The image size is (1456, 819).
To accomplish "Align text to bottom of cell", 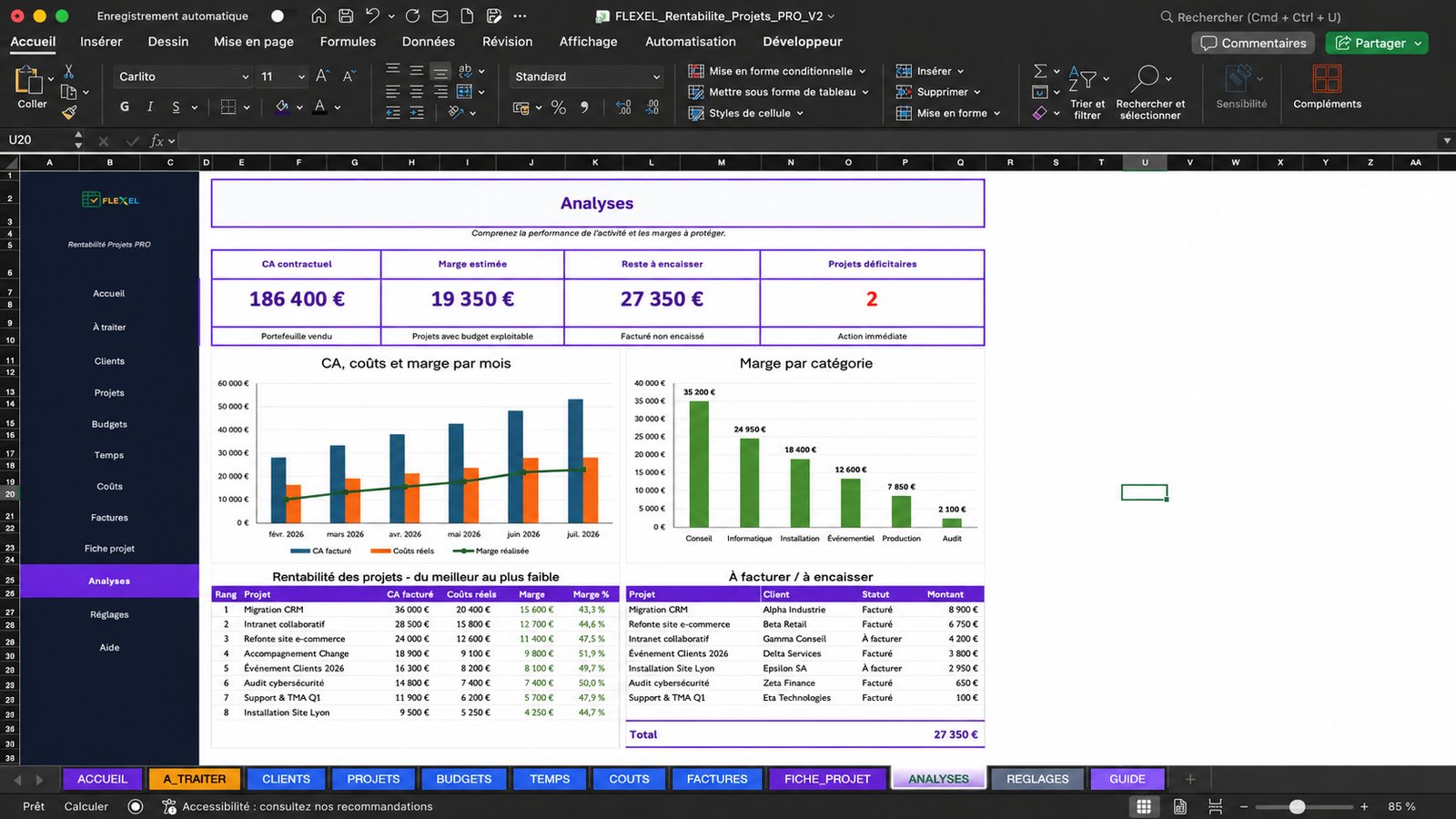I will click(x=440, y=71).
